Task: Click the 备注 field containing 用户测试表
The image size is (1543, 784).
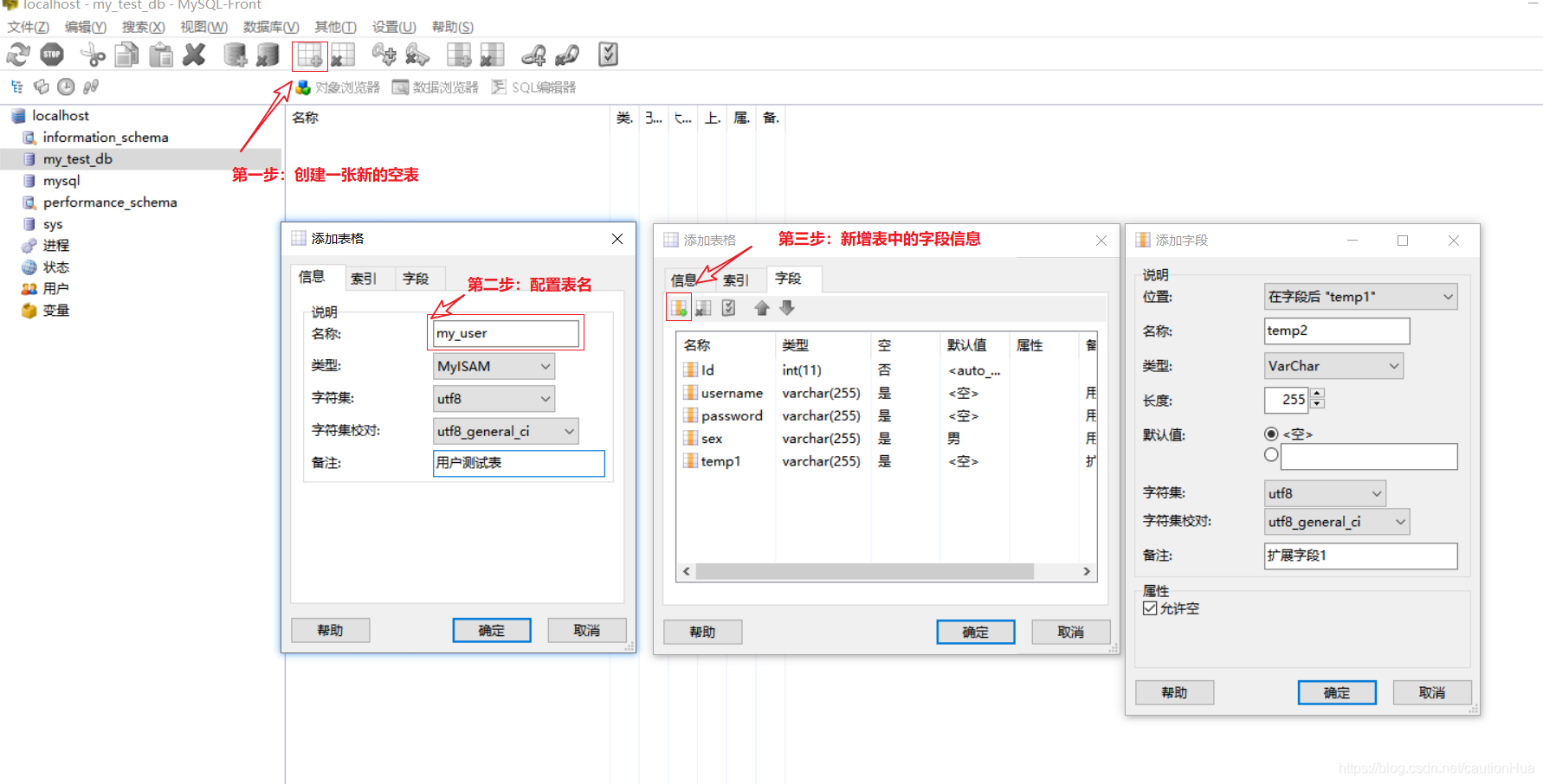Action: point(519,463)
